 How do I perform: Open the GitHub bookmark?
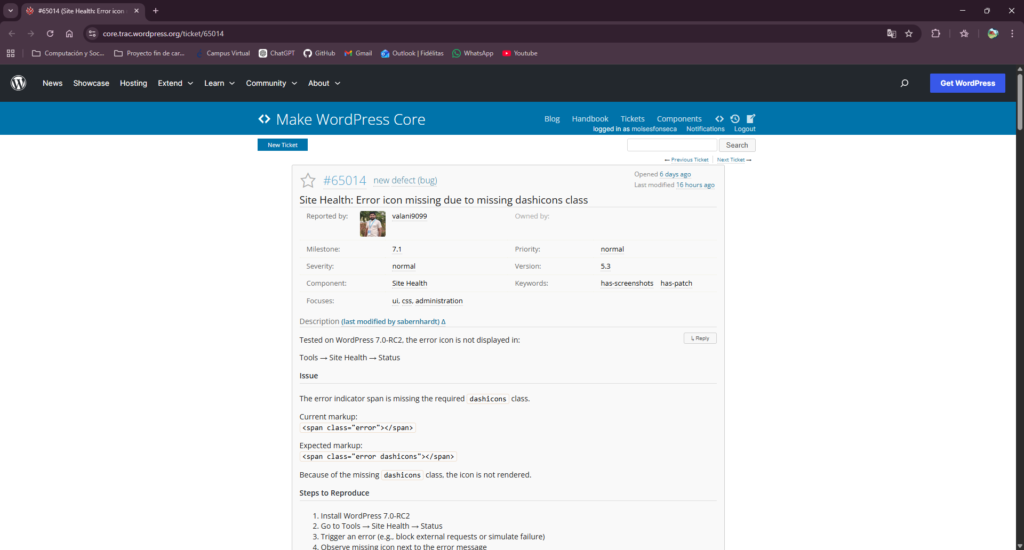coord(319,54)
